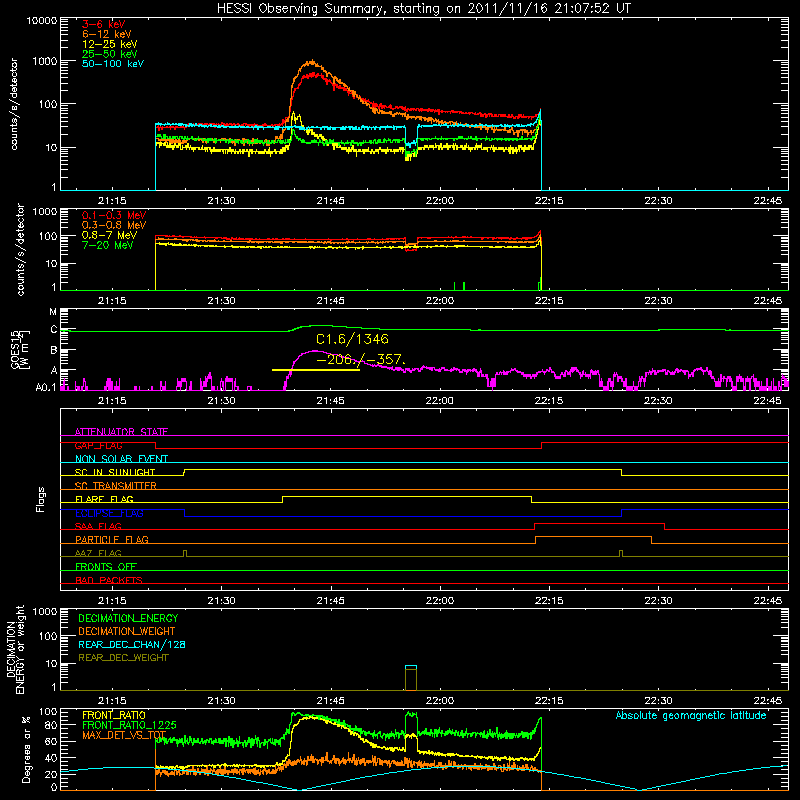Screen dimensions: 800x800
Task: Select the green FRONTS_OFF label
Action: (x=106, y=566)
